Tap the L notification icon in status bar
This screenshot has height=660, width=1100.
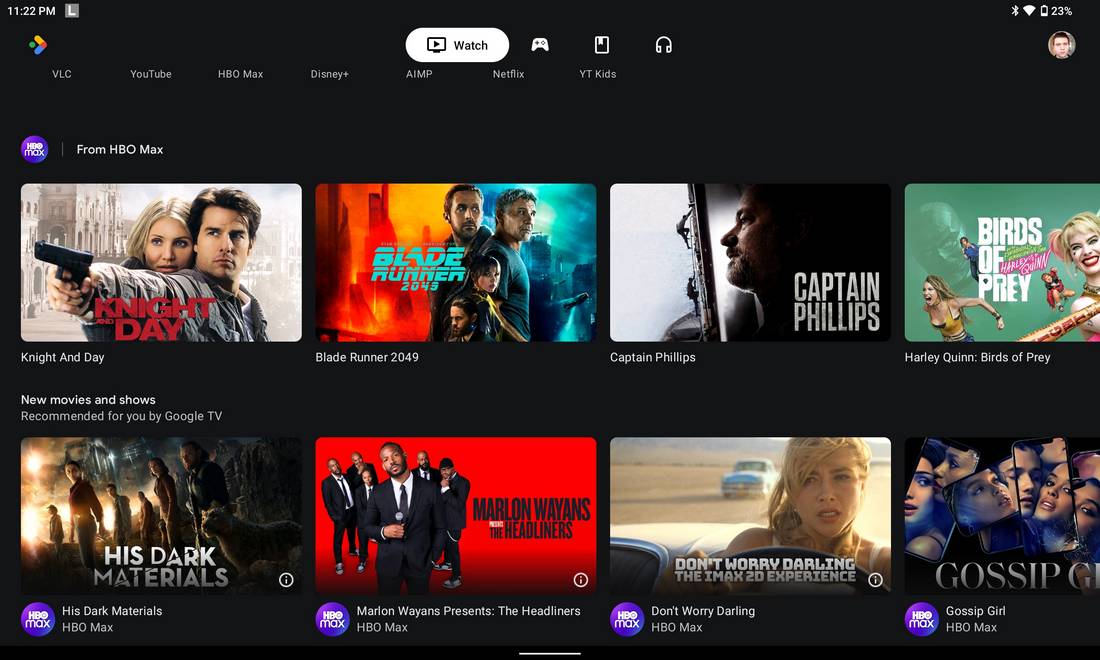tap(72, 11)
